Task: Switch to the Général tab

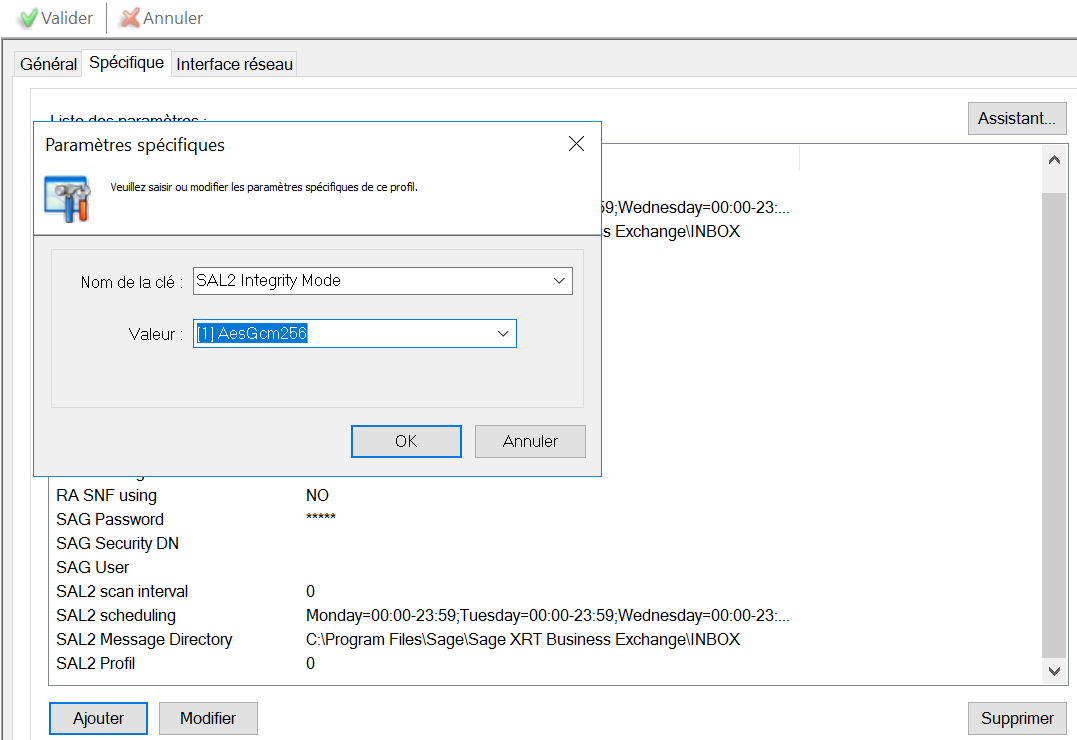Action: [48, 64]
